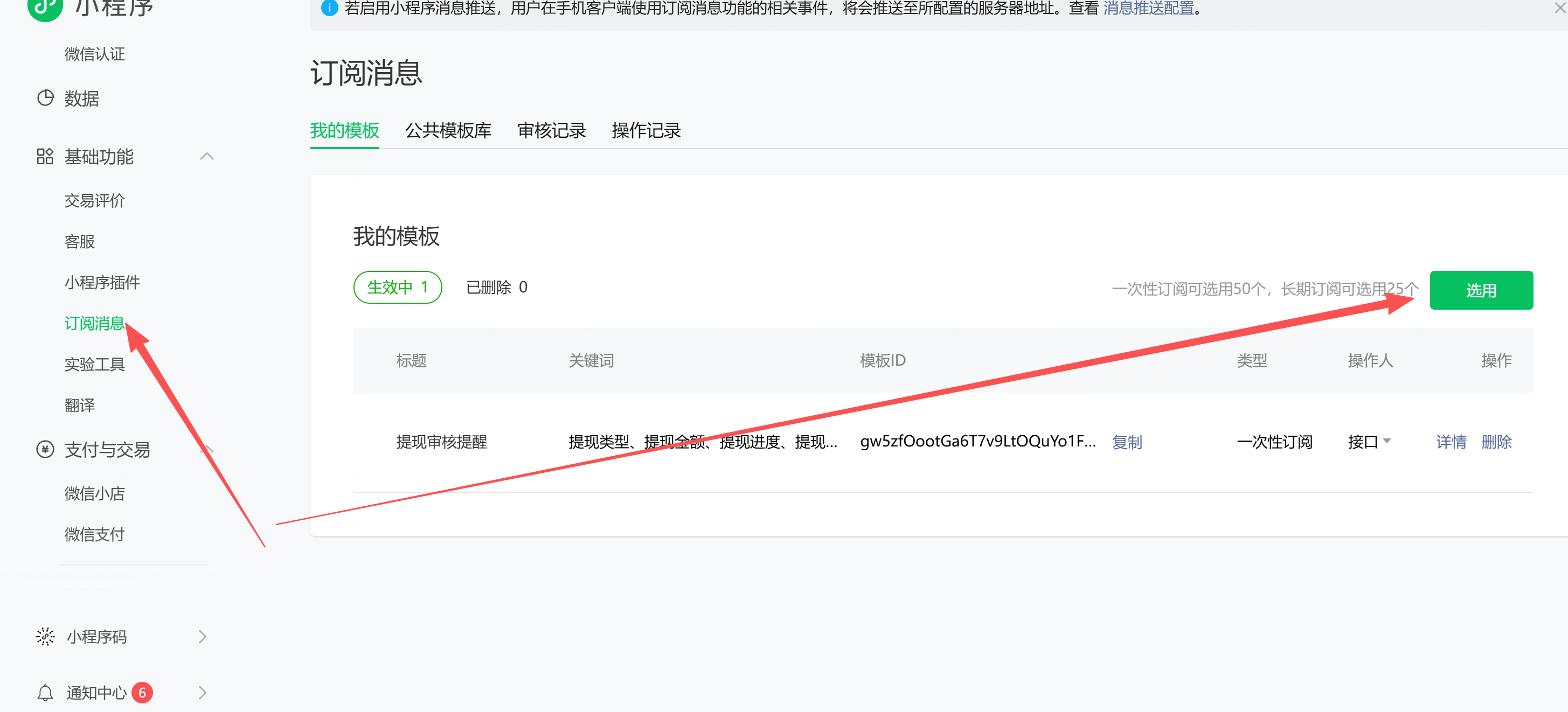This screenshot has width=1568, height=712.
Task: Click 复制 to copy template ID
Action: click(1127, 442)
